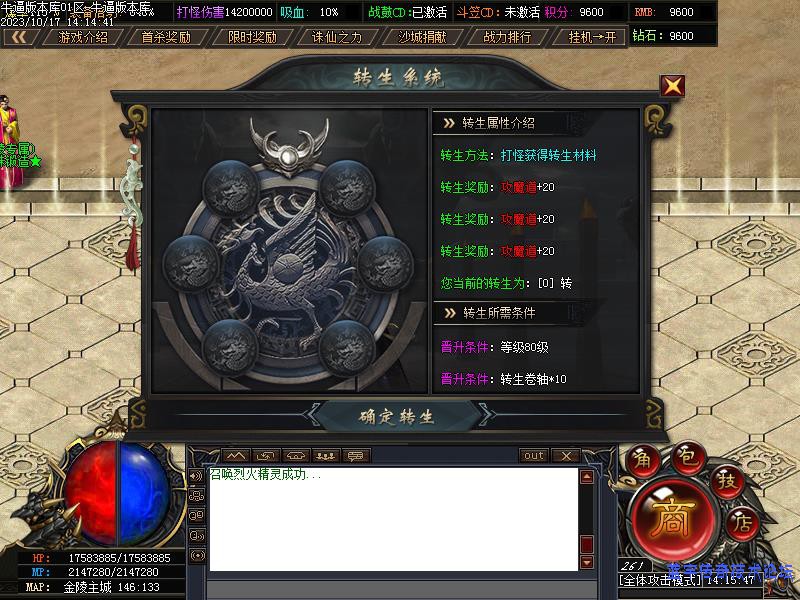Viewport: 800px width, 600px height.
Task: Open the 技 skills round button
Action: click(x=726, y=480)
